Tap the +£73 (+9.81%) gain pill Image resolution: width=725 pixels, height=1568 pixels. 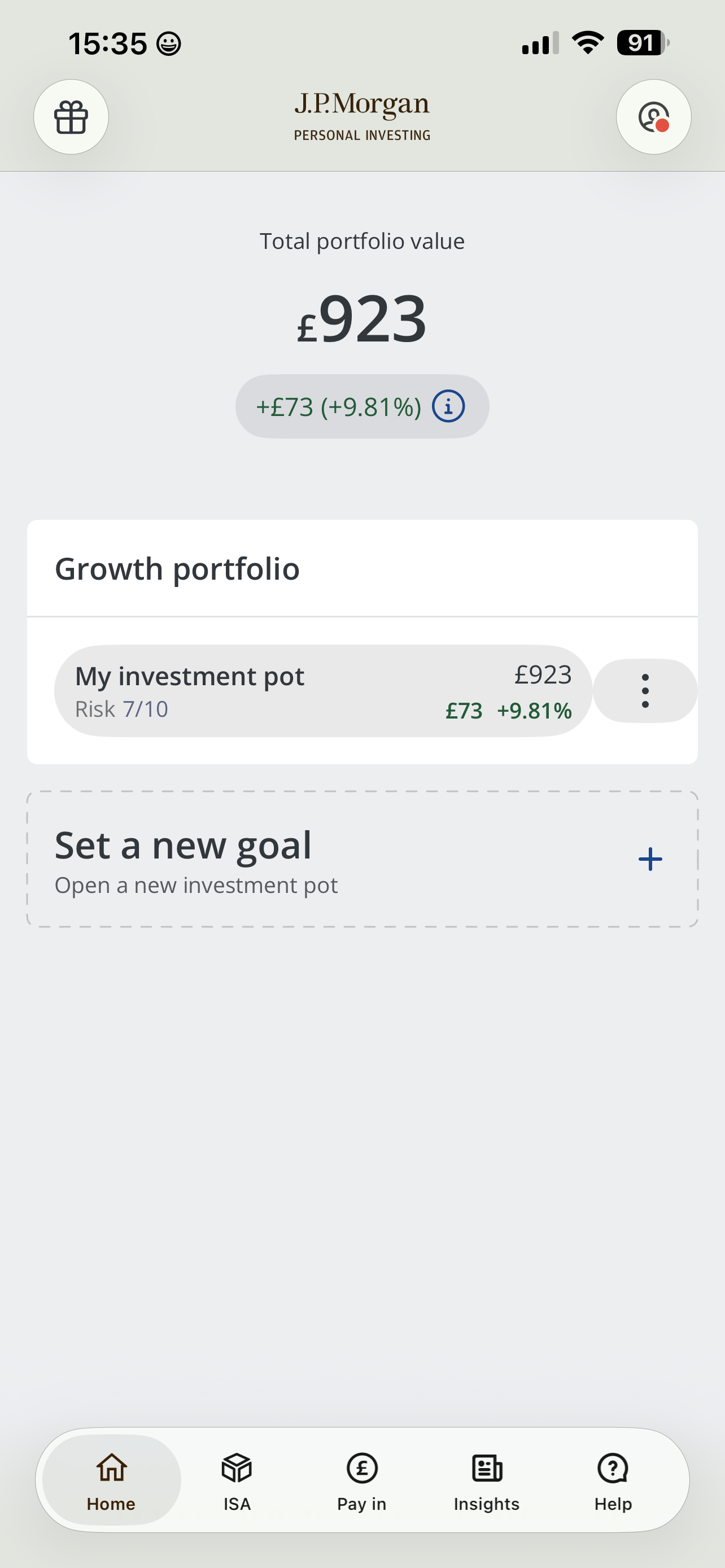(362, 406)
